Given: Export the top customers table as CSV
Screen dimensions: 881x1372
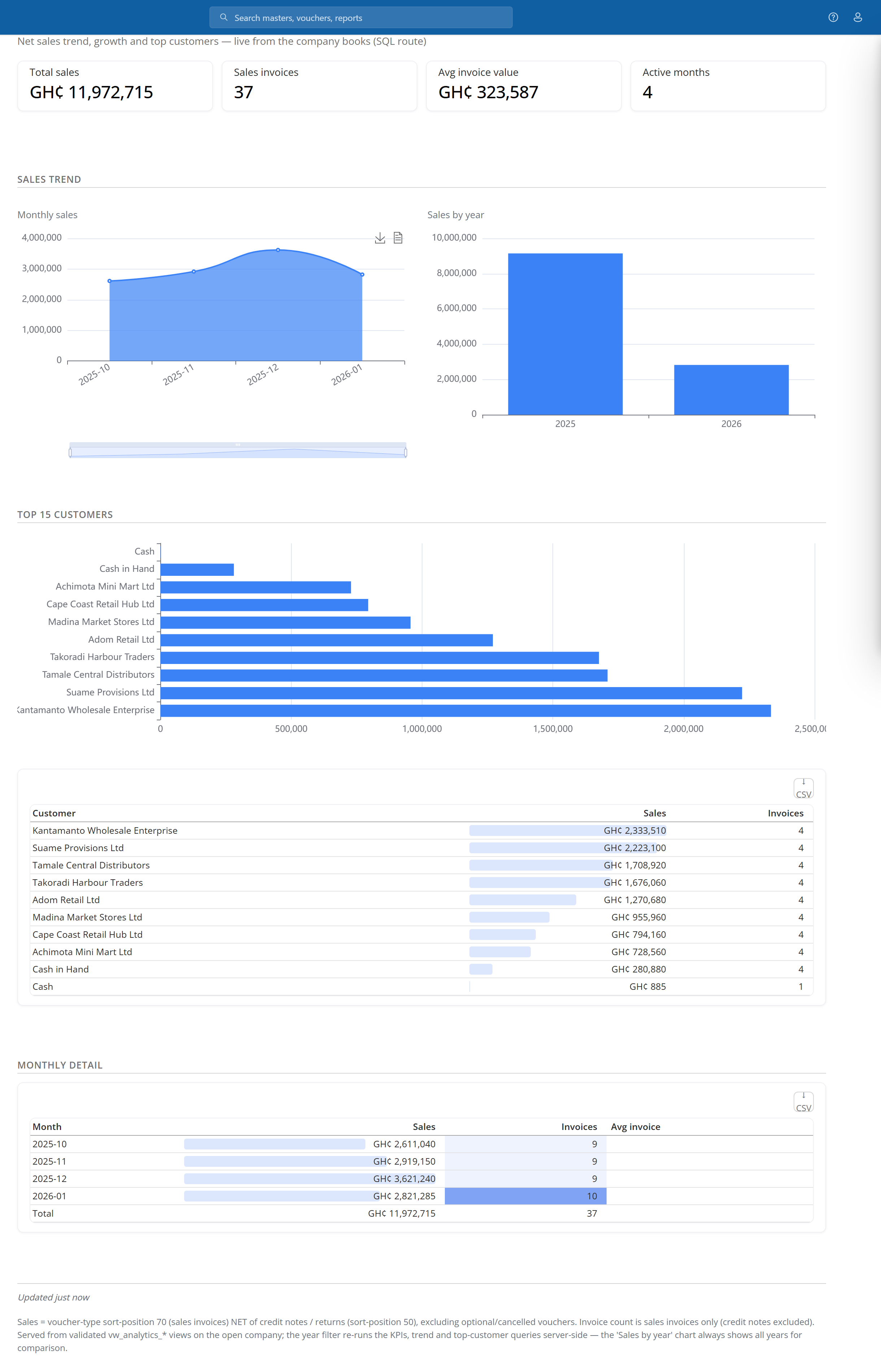Looking at the screenshot, I should click(x=803, y=788).
